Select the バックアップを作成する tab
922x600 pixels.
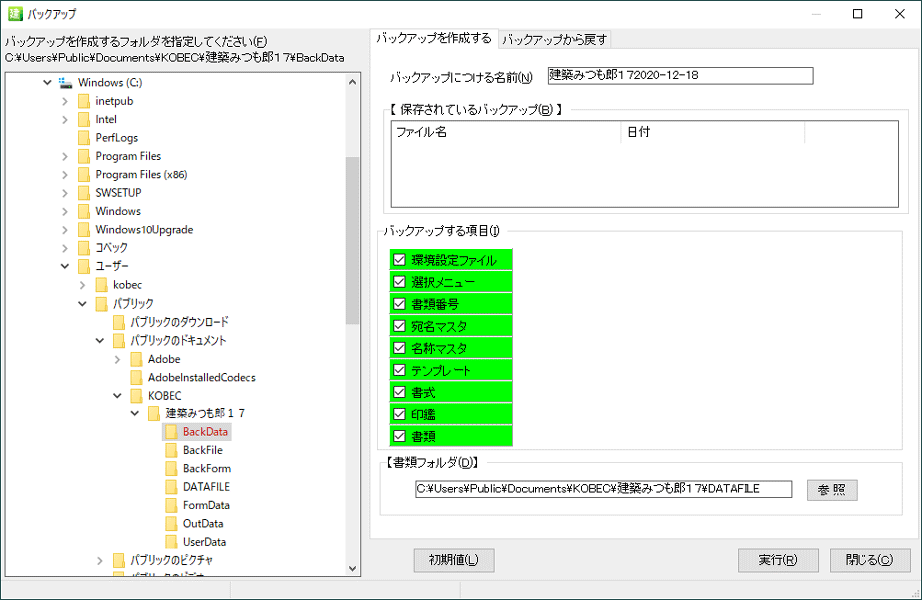(x=433, y=38)
